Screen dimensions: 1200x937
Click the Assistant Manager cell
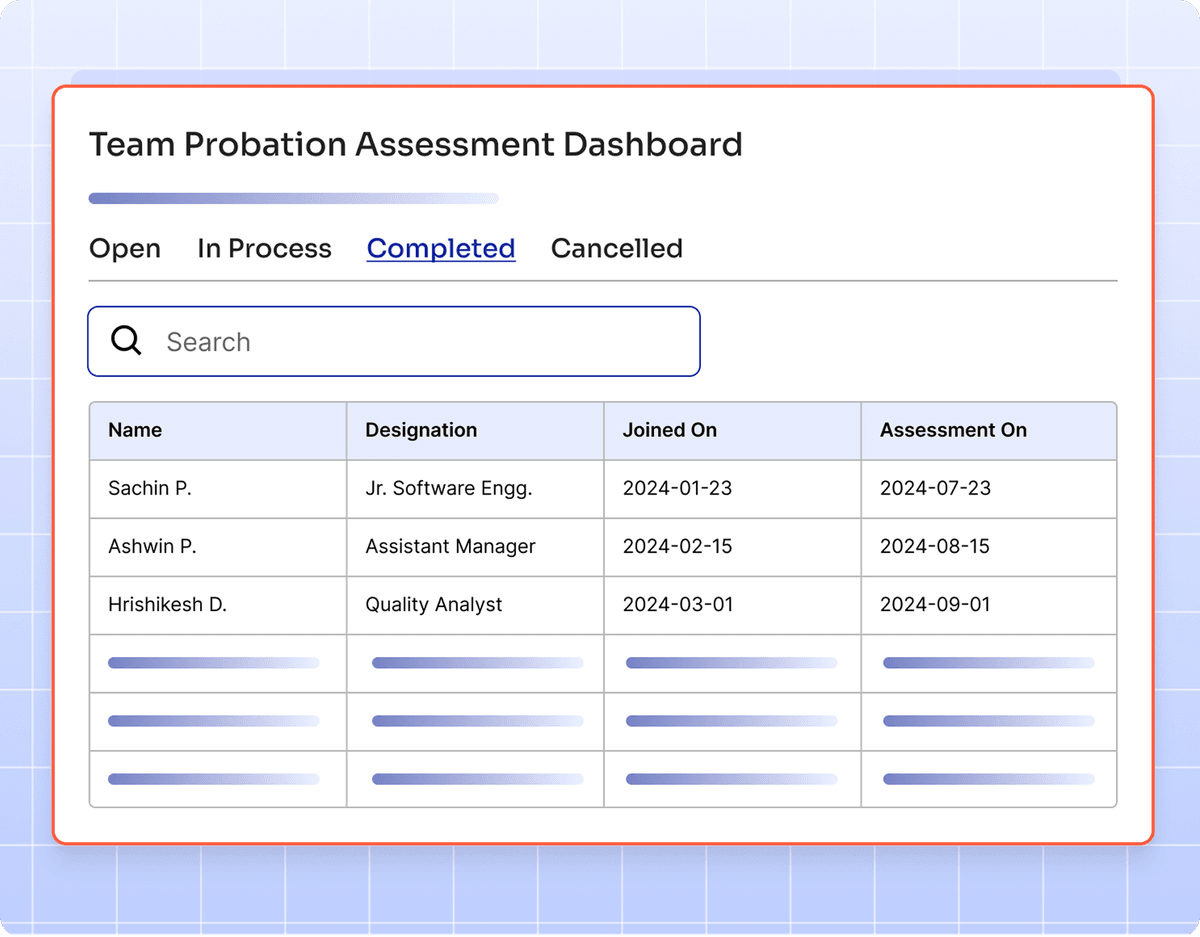pos(475,547)
